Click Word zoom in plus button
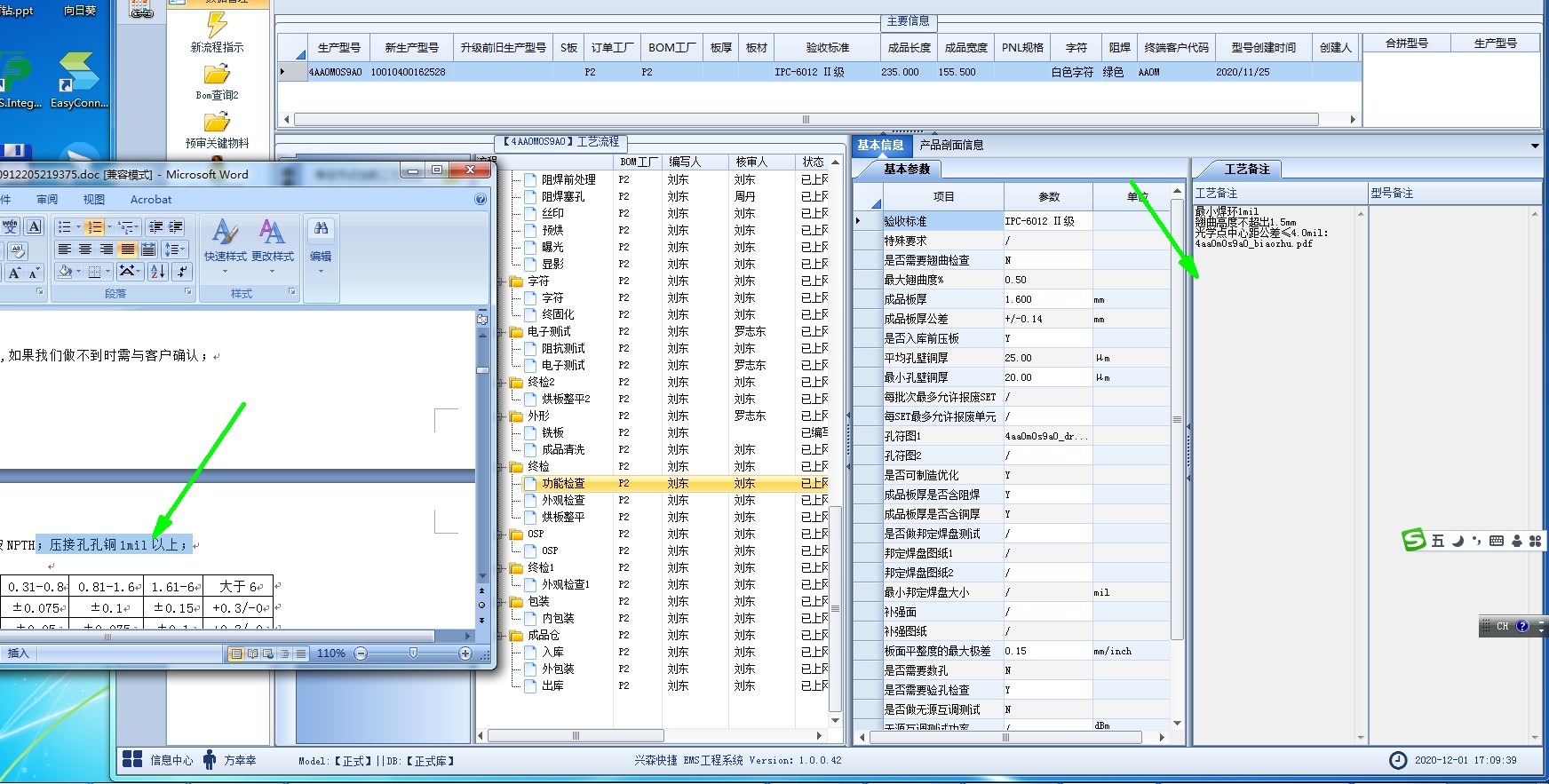Image resolution: width=1549 pixels, height=784 pixels. (465, 653)
